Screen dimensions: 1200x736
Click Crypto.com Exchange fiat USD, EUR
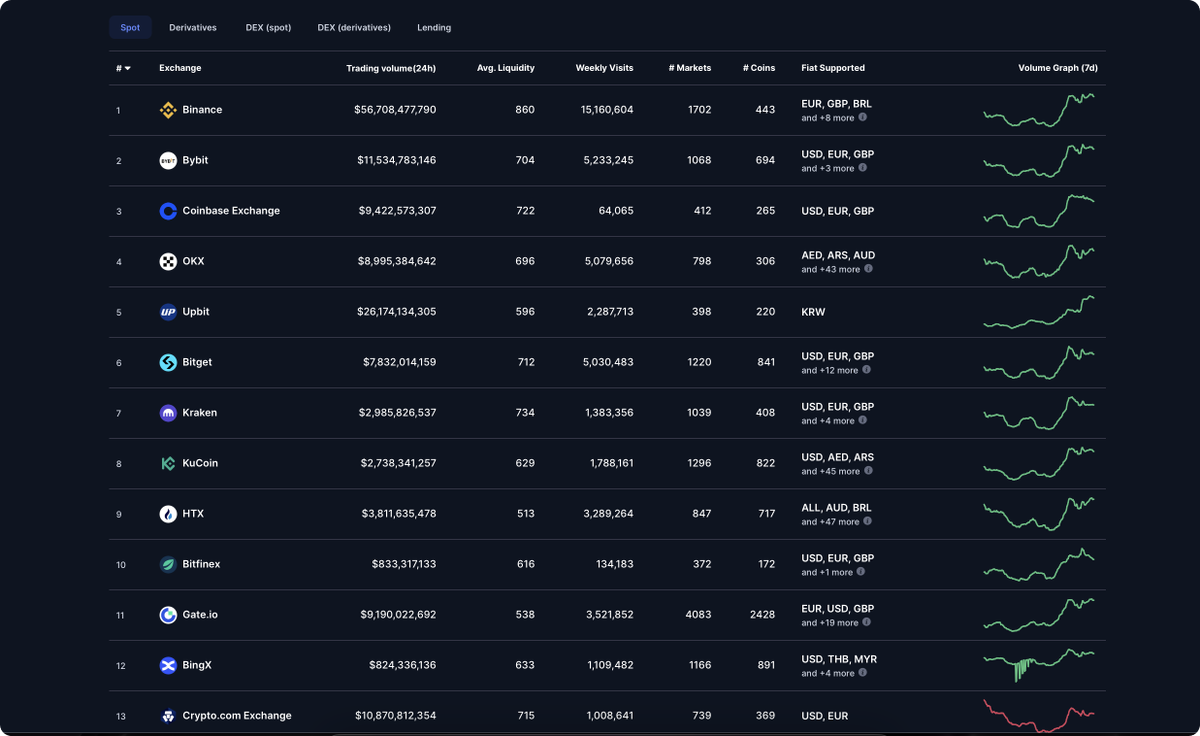(825, 716)
